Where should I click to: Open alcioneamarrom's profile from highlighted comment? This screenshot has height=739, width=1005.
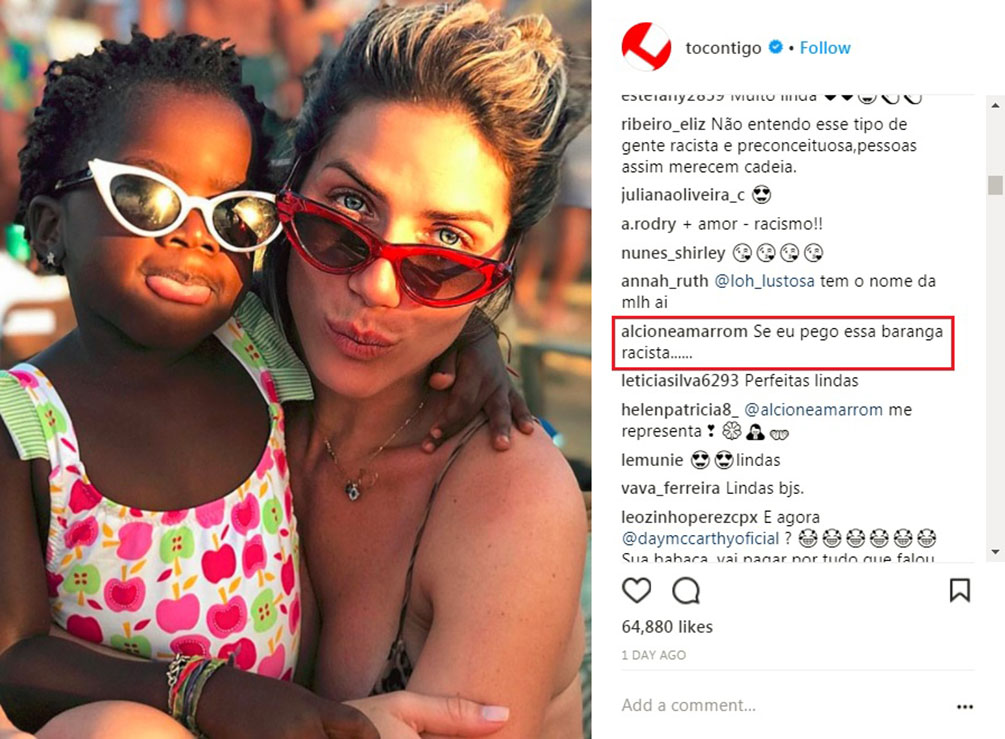click(684, 331)
